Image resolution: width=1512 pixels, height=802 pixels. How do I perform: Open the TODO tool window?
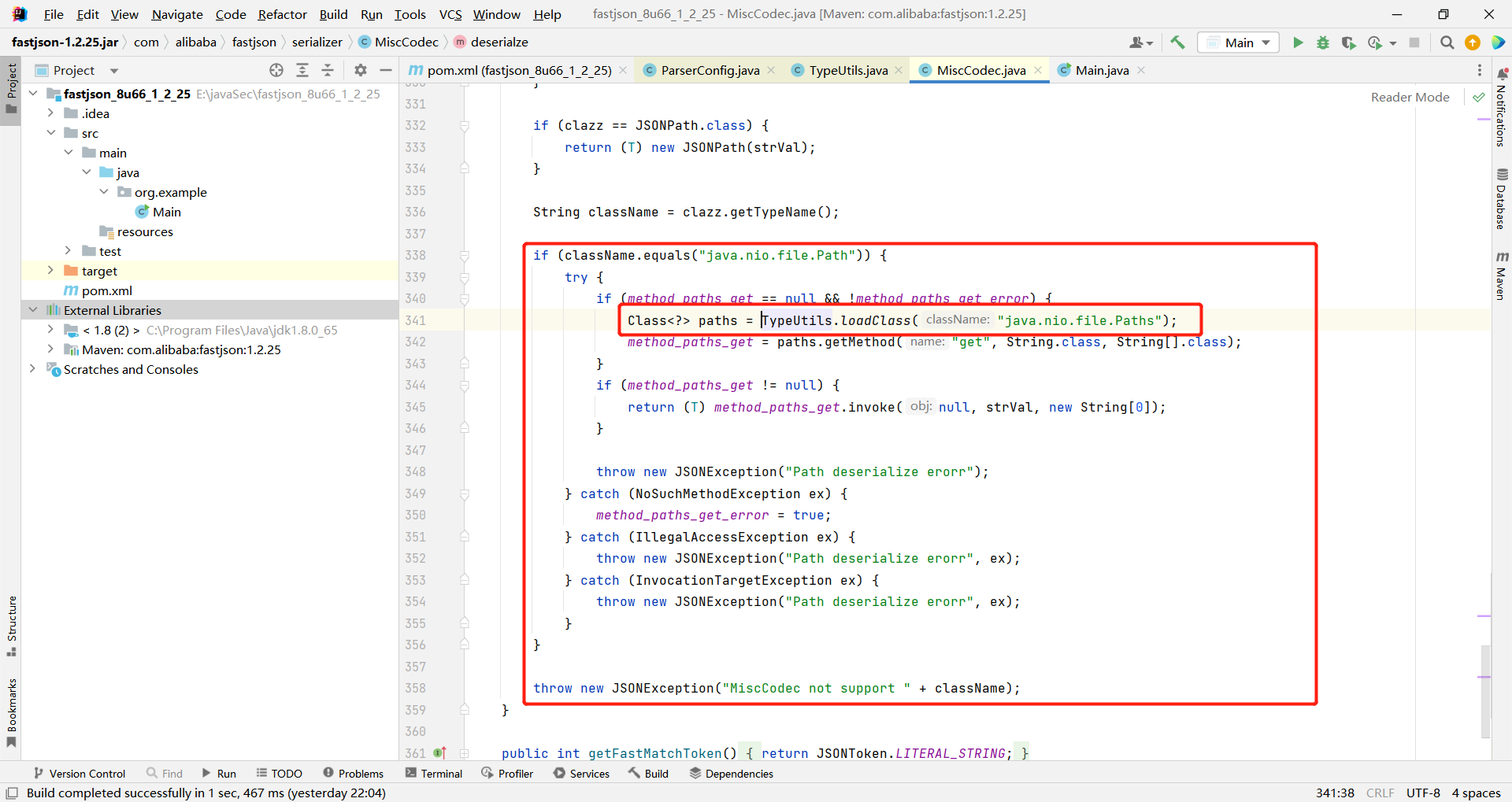[x=279, y=774]
